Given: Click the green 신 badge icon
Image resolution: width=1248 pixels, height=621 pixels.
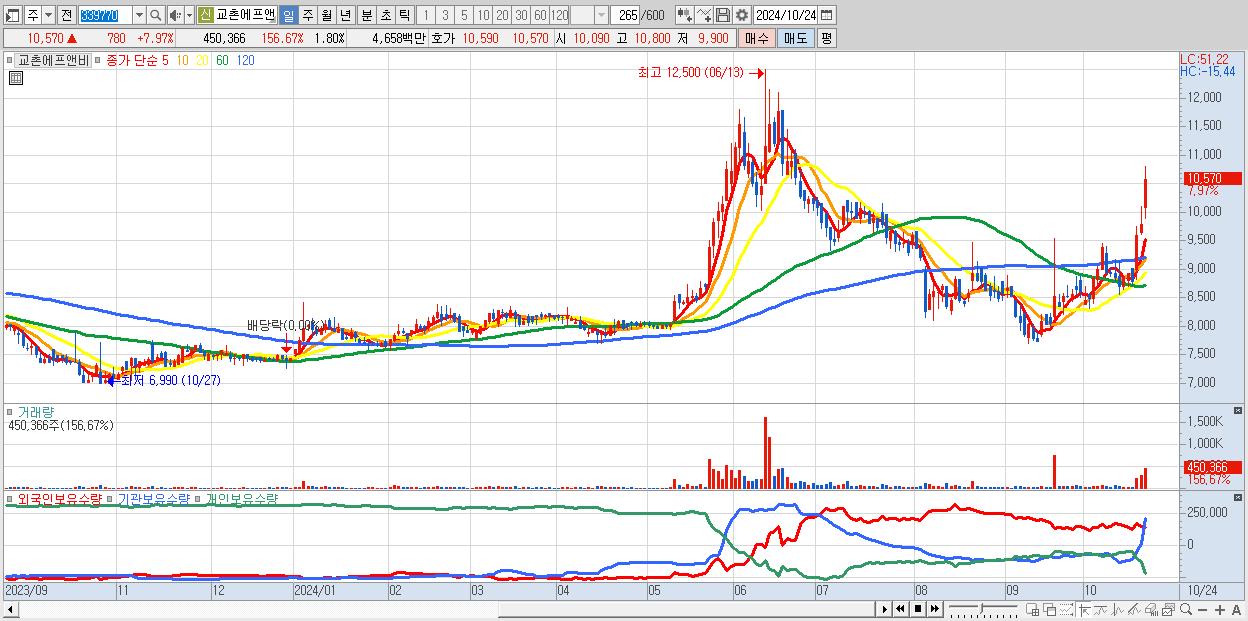Looking at the screenshot, I should pos(205,15).
